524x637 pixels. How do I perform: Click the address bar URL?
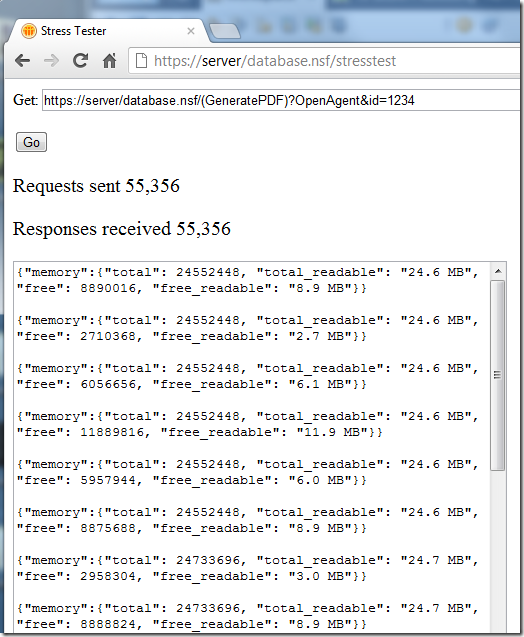click(x=275, y=61)
